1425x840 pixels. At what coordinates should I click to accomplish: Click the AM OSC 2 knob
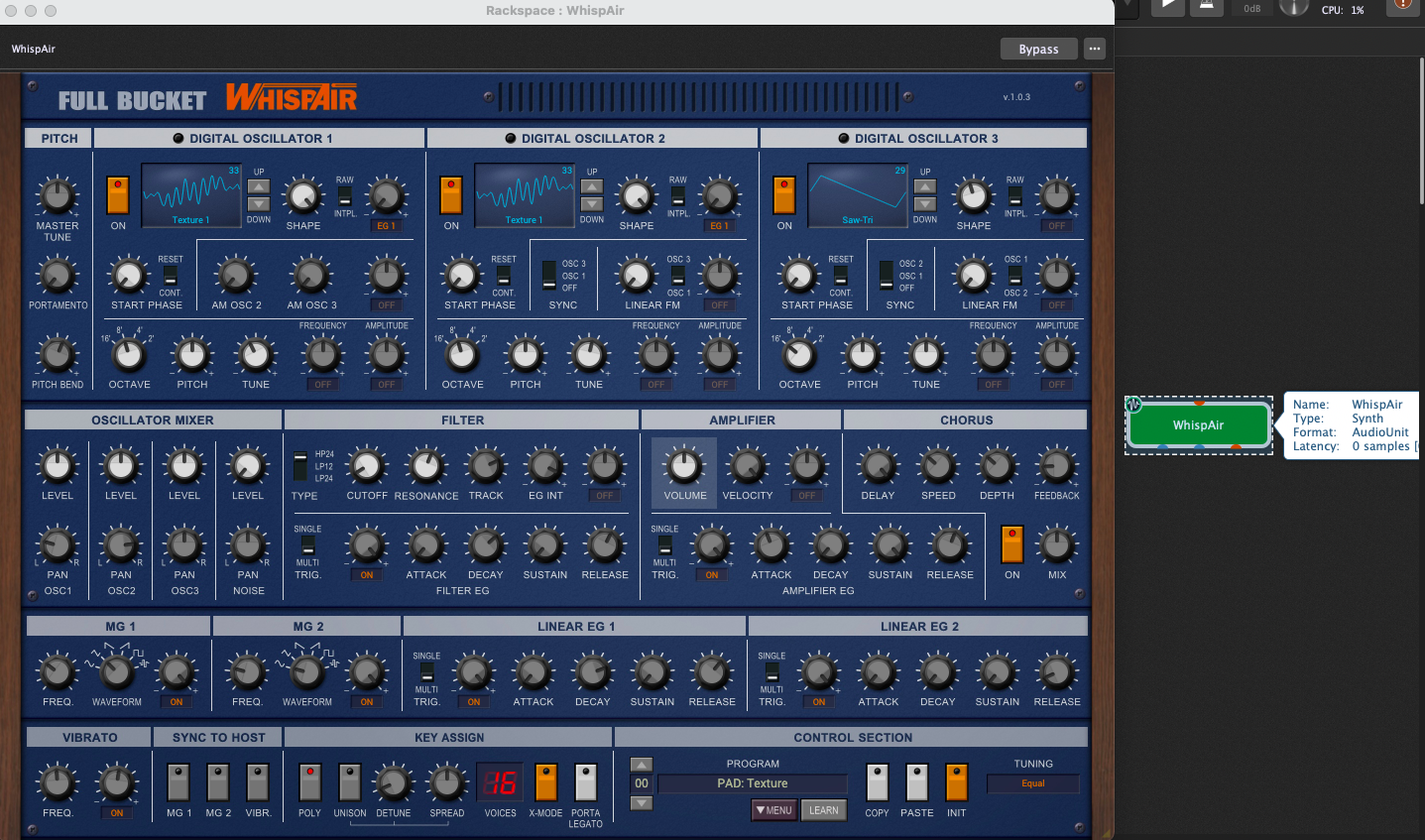pyautogui.click(x=236, y=276)
